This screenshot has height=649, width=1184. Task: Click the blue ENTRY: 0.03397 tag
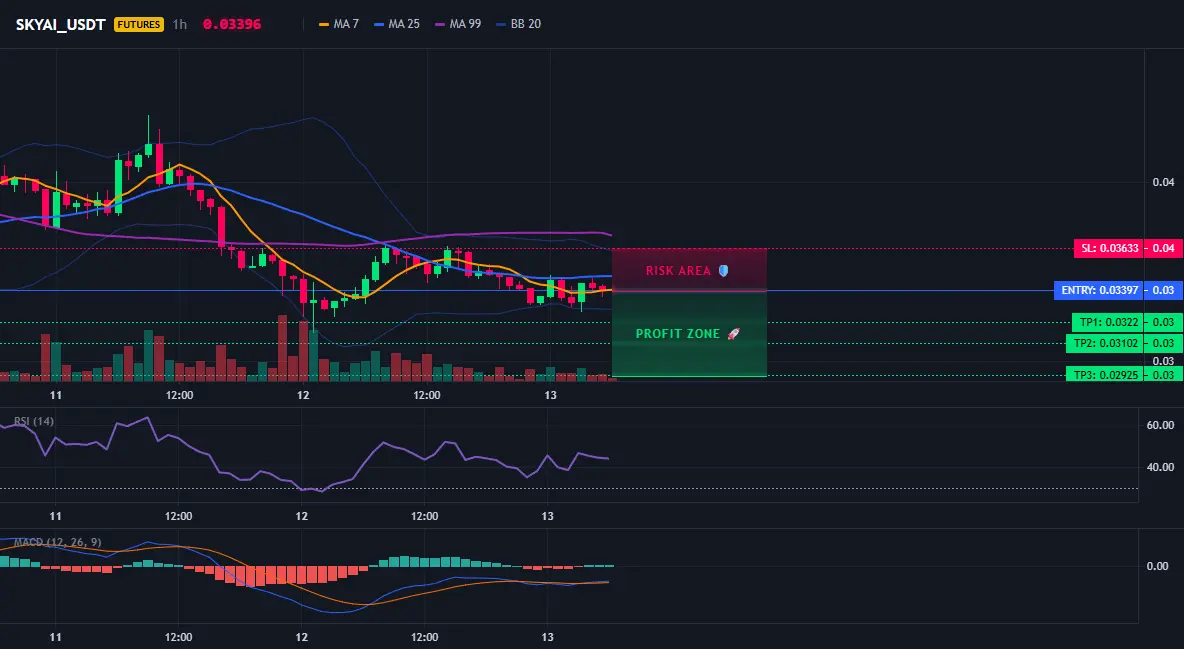pos(1099,290)
